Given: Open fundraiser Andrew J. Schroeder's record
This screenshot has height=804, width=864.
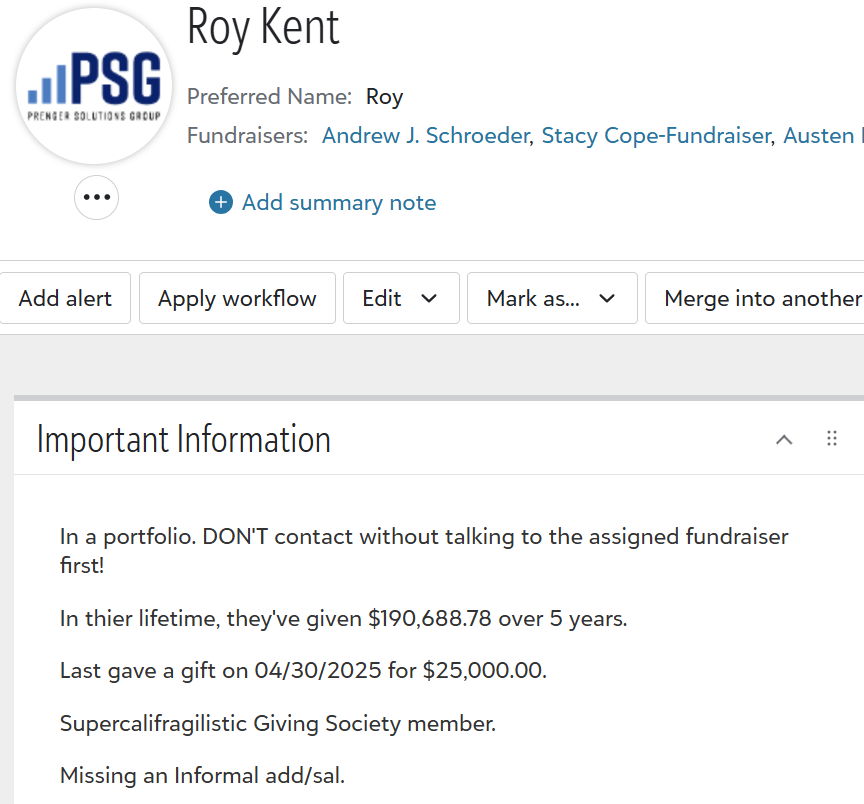Looking at the screenshot, I should 425,136.
